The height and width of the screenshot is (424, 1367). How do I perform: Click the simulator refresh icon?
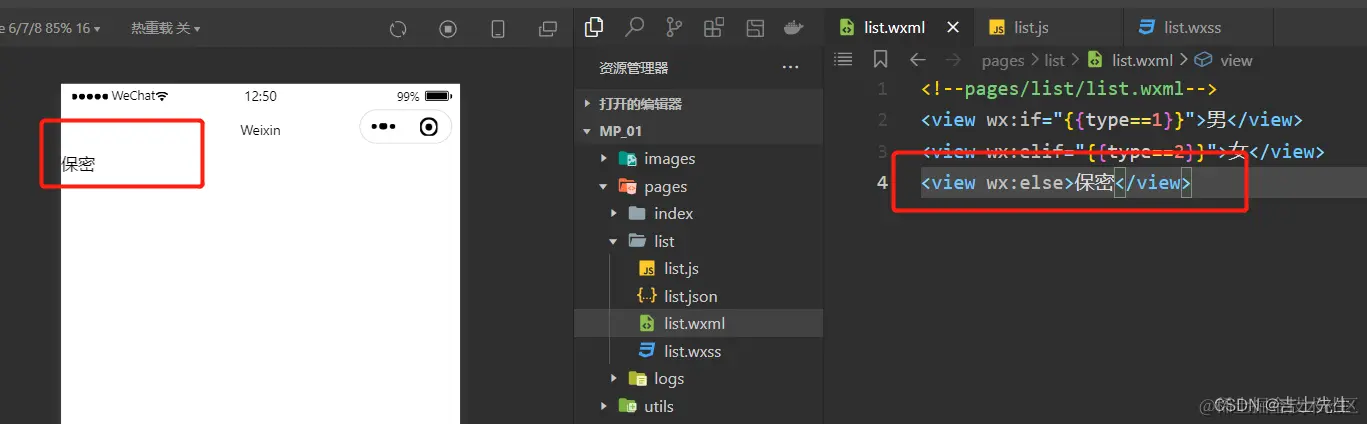[x=398, y=29]
